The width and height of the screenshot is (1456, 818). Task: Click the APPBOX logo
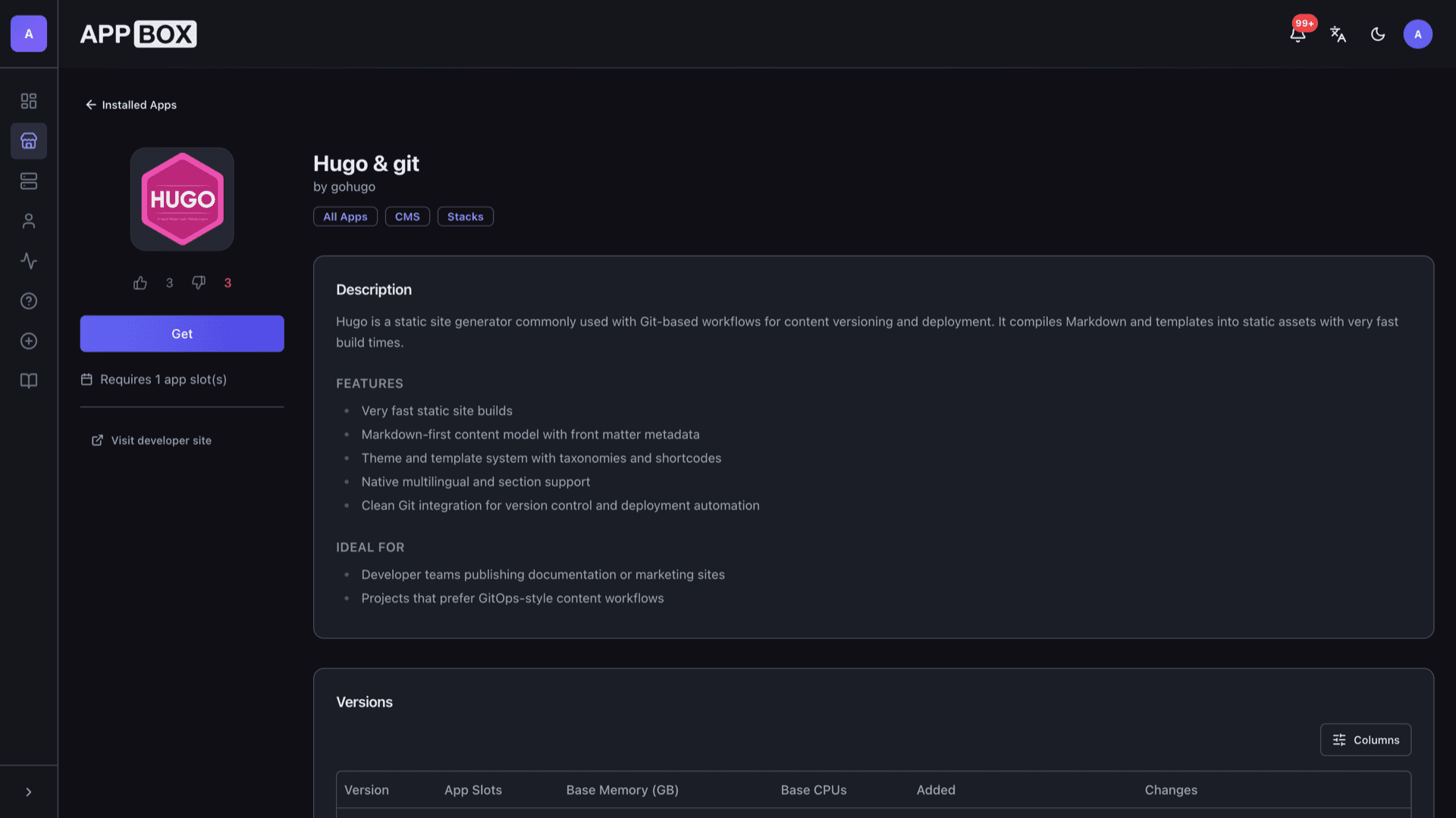click(138, 34)
